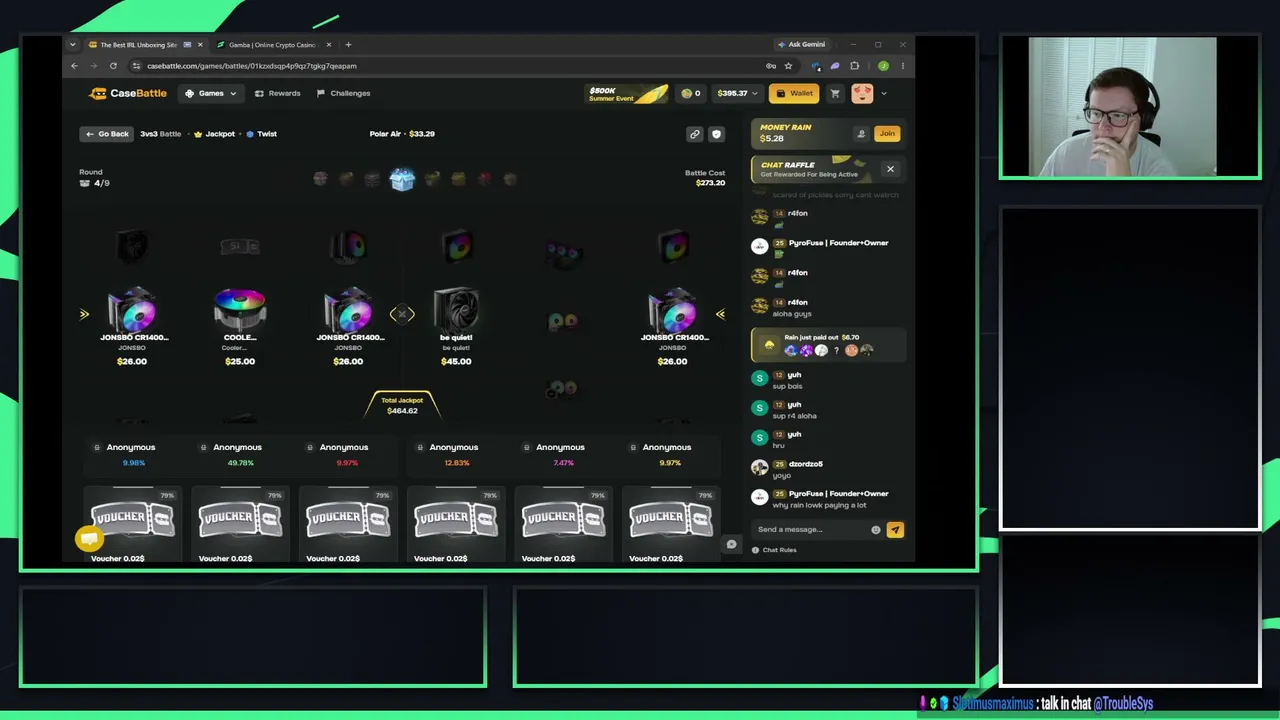Click Anonymous player with 49.78% chance
Image resolution: width=1280 pixels, height=720 pixels.
(x=237, y=454)
